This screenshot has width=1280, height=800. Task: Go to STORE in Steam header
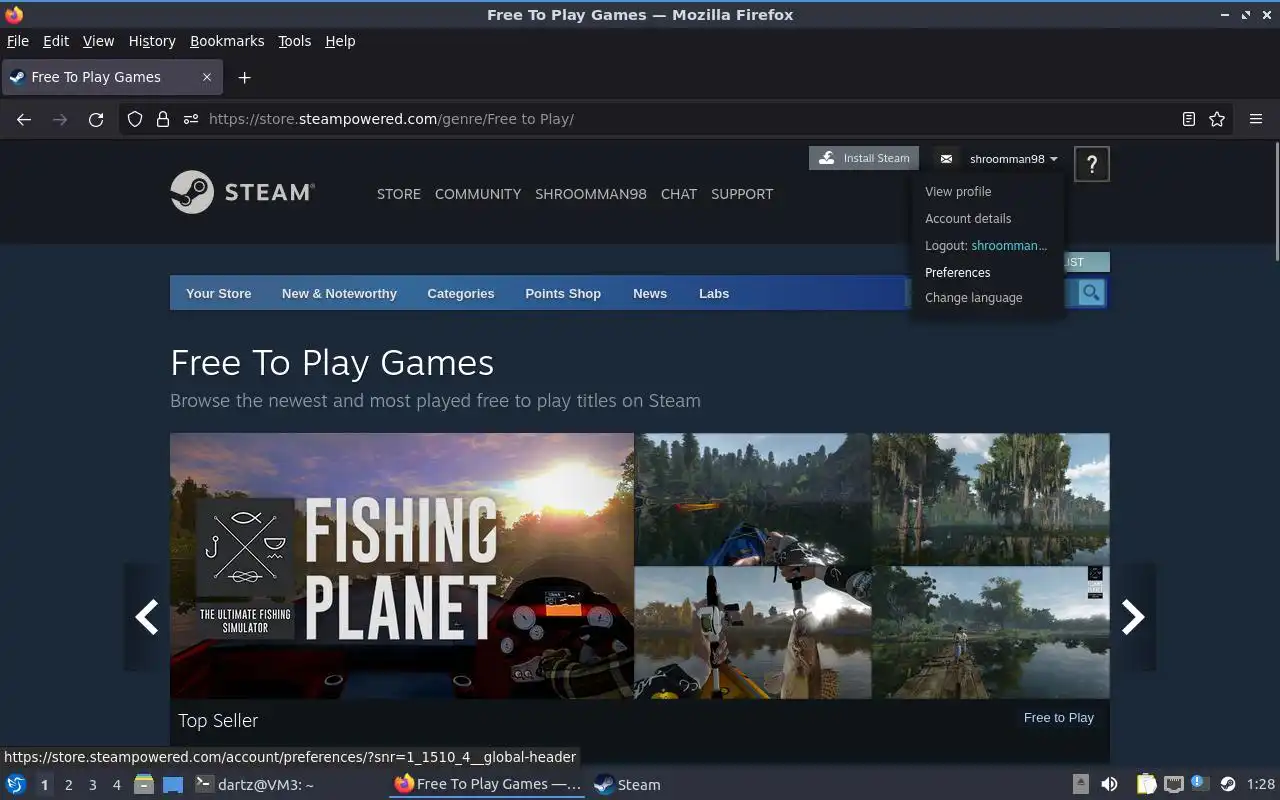[x=398, y=194]
